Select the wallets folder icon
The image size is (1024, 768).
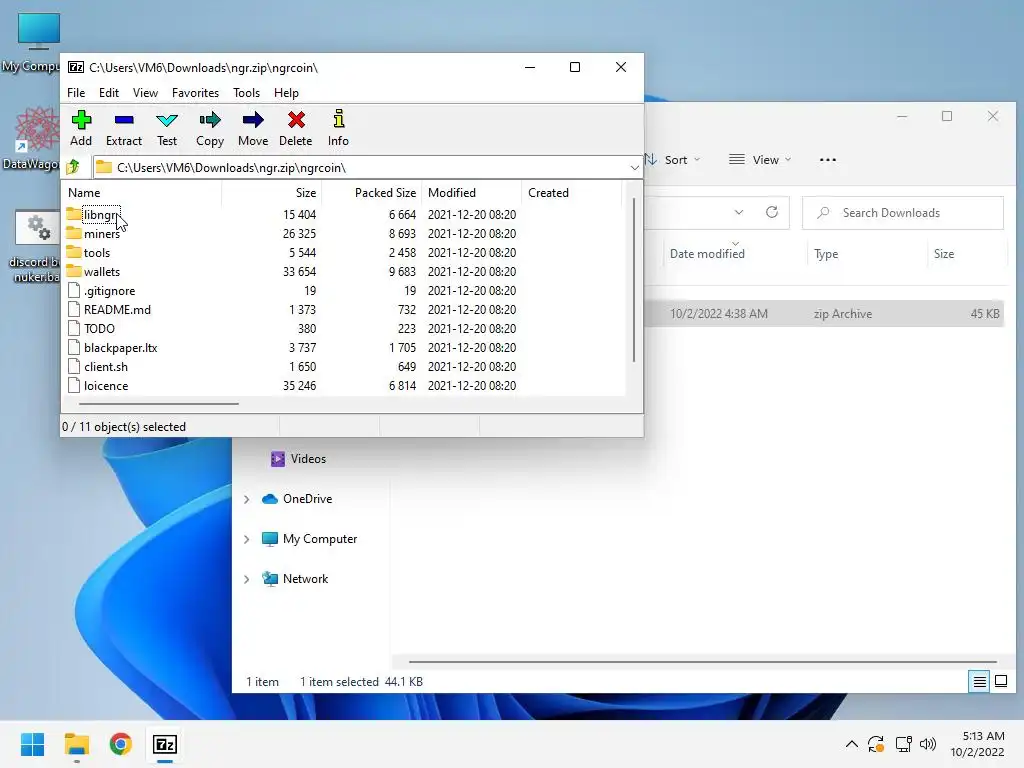tap(74, 270)
